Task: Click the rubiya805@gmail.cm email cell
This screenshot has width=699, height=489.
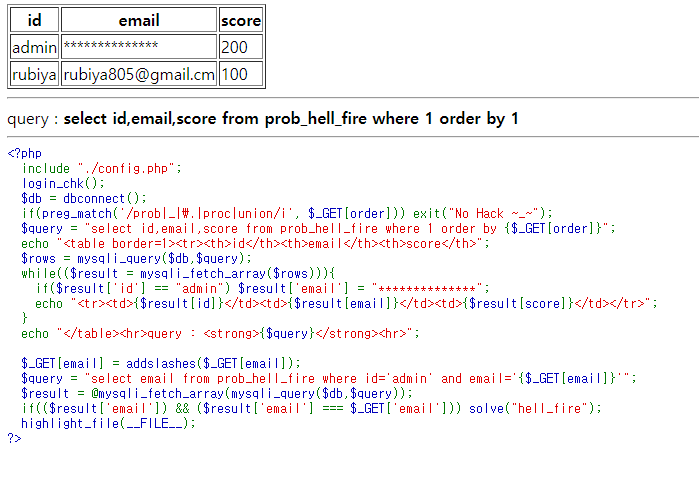Action: coord(139,74)
